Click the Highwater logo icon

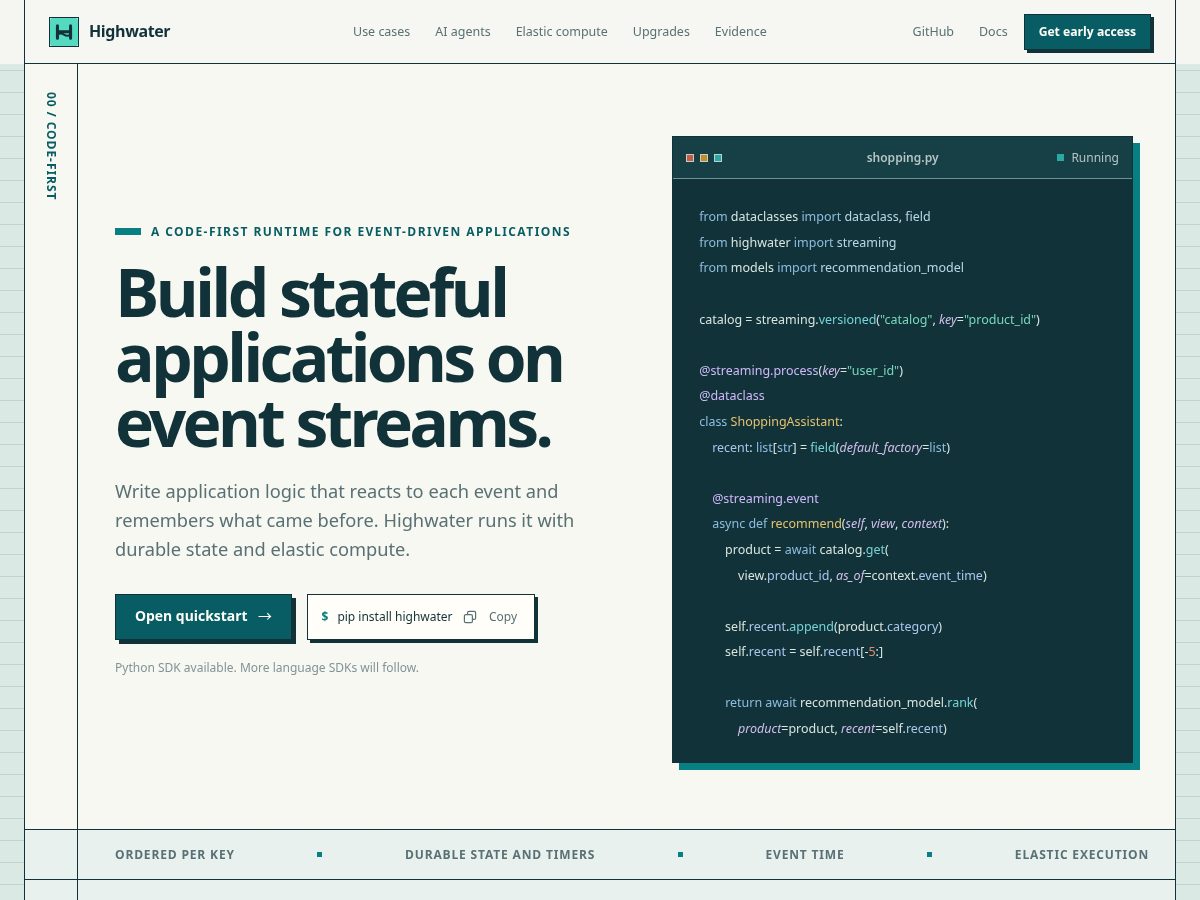pos(64,32)
